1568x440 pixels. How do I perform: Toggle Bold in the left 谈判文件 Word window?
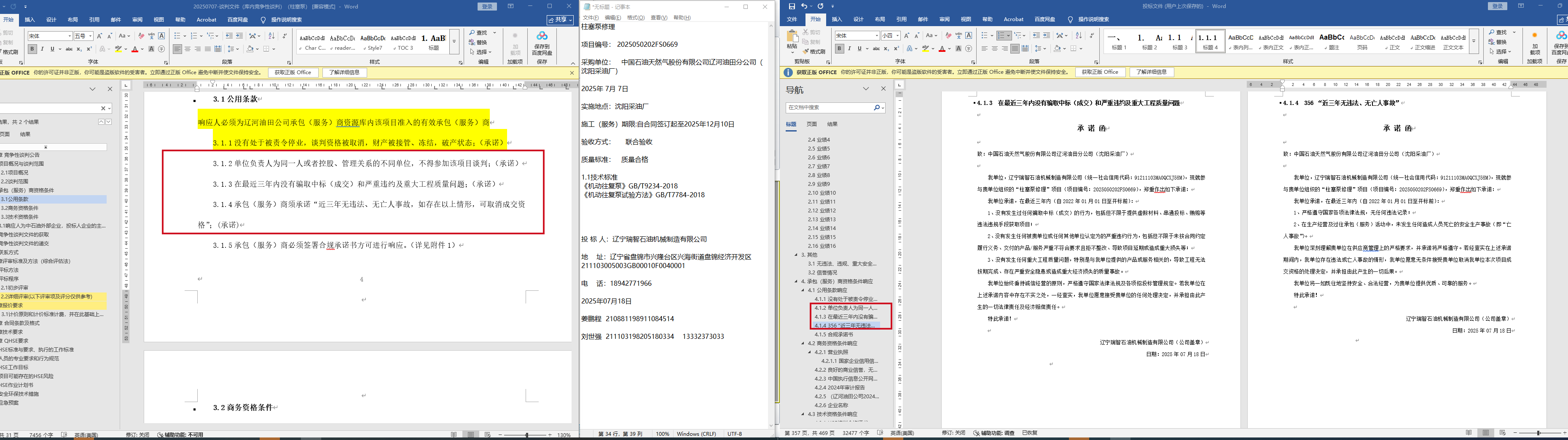32,49
